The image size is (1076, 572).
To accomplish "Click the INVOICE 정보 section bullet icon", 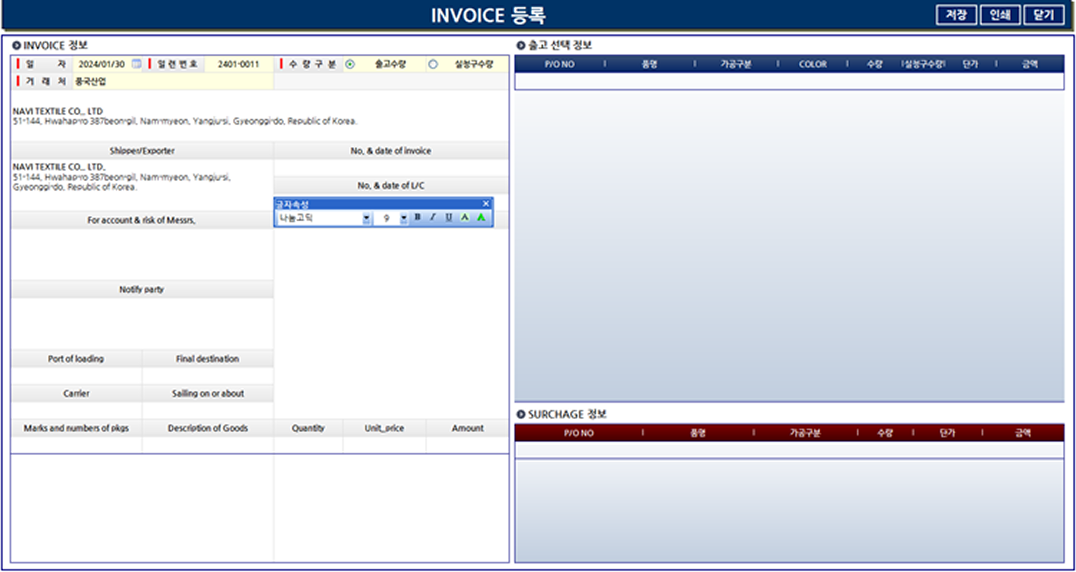I will 17,45.
